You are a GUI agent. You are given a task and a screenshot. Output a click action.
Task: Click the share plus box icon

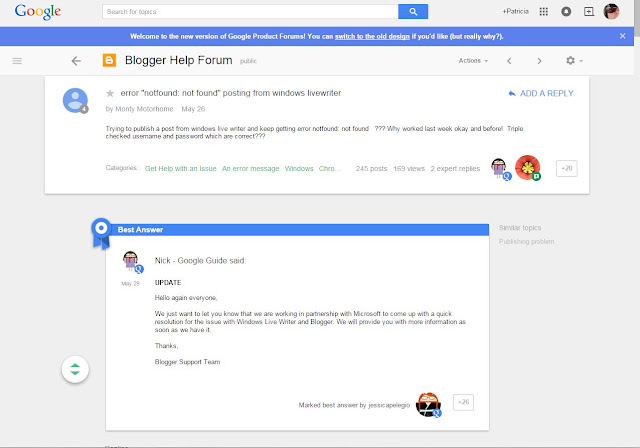pyautogui.click(x=589, y=11)
